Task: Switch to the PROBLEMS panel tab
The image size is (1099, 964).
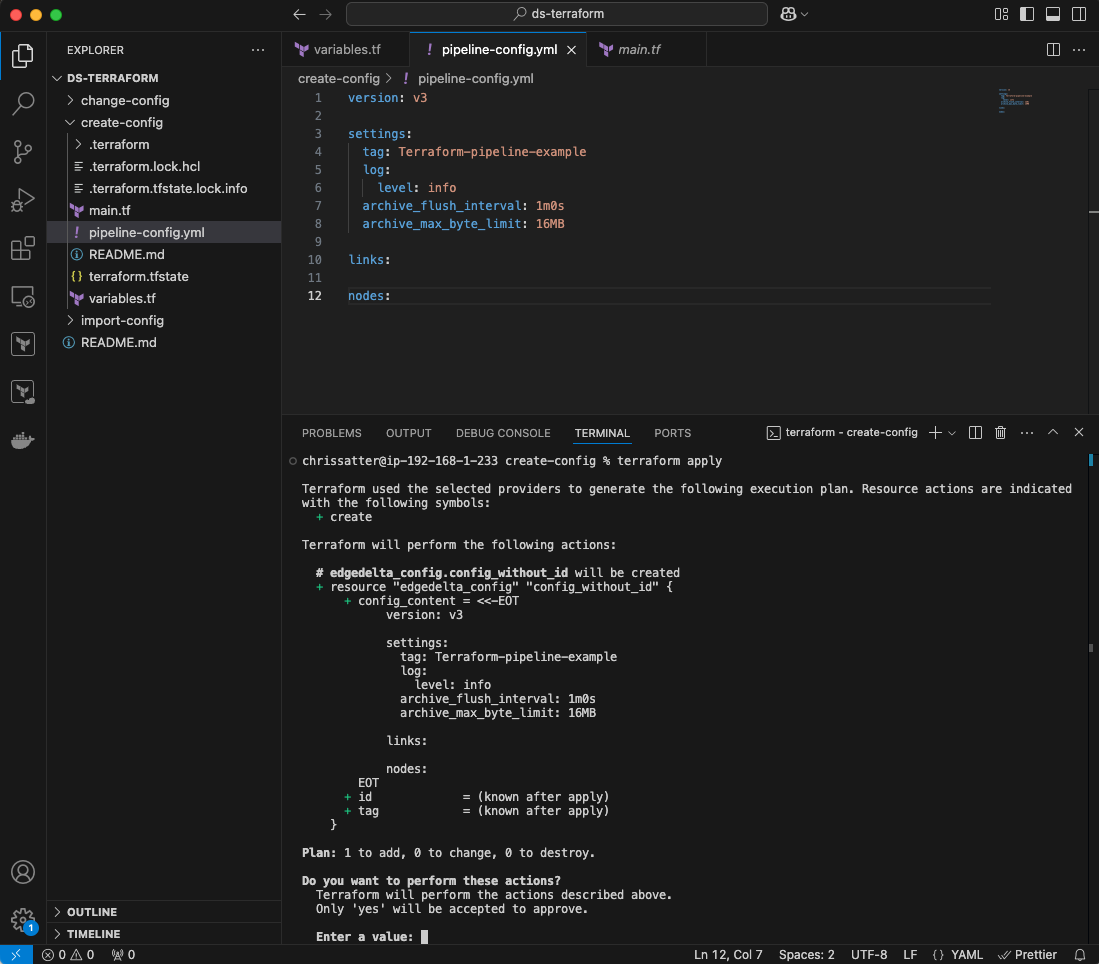Action: pyautogui.click(x=331, y=433)
